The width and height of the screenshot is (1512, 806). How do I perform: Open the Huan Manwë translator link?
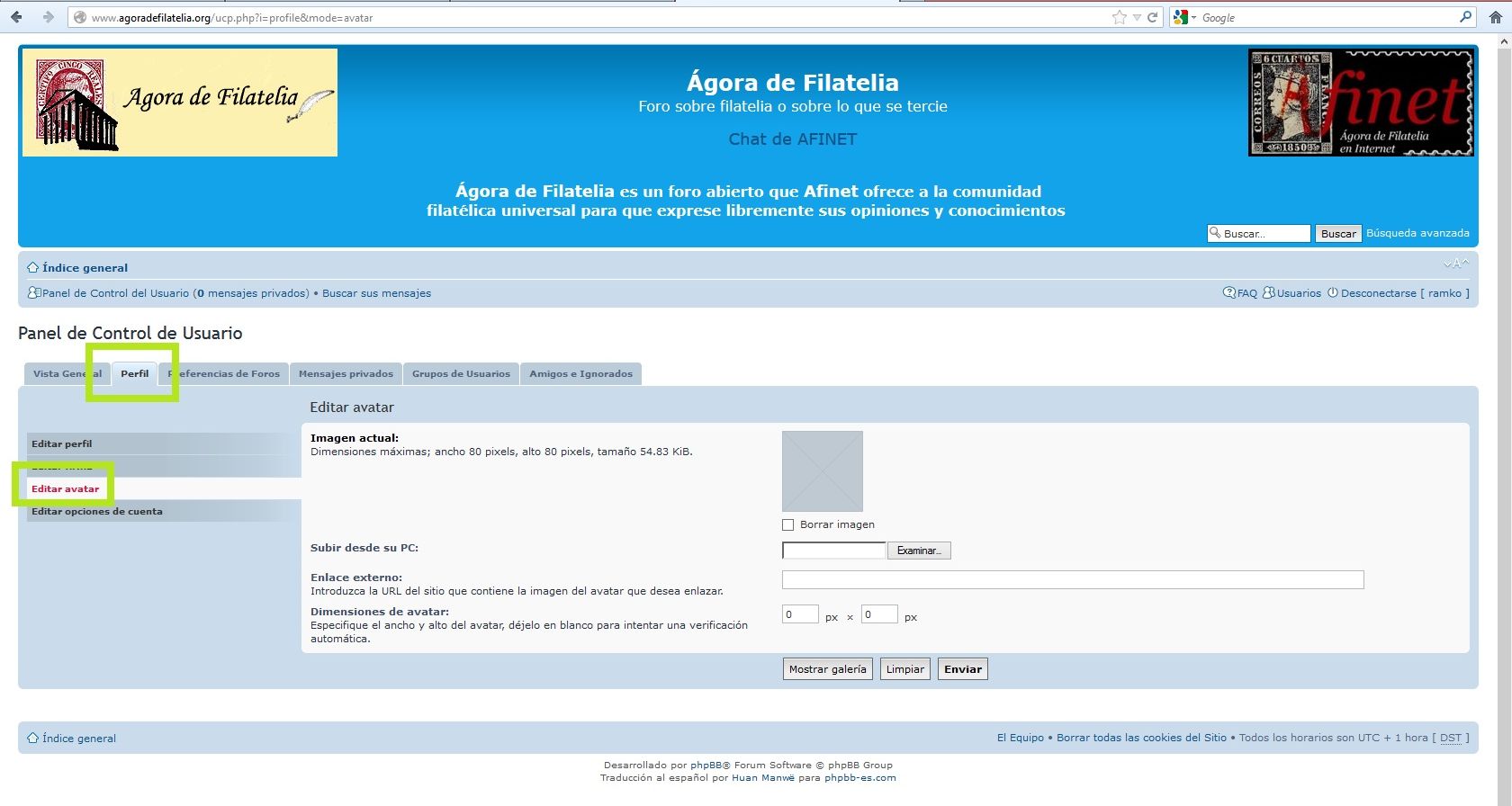(763, 778)
